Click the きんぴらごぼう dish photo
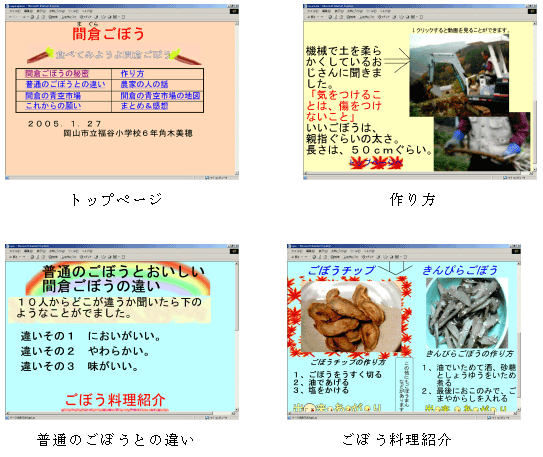The height and width of the screenshot is (457, 543). click(x=466, y=313)
